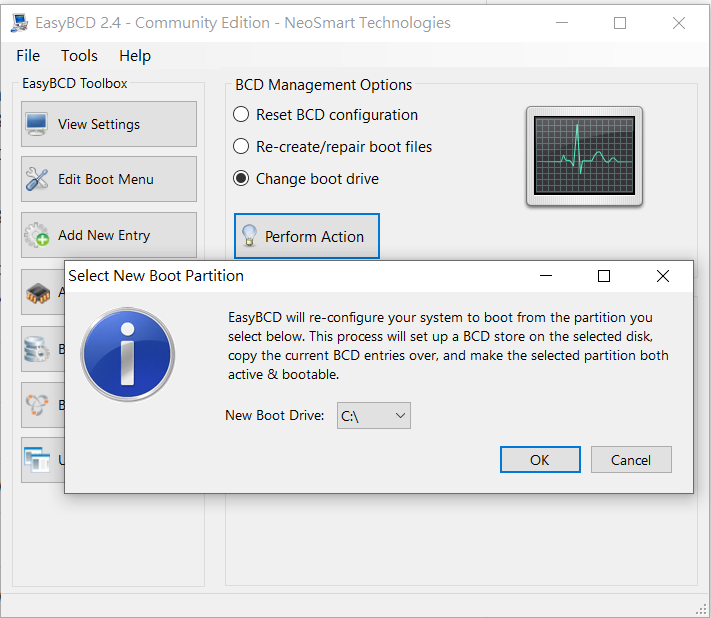Image resolution: width=711 pixels, height=618 pixels.
Task: Close the EasyBCD main window
Action: click(x=678, y=23)
